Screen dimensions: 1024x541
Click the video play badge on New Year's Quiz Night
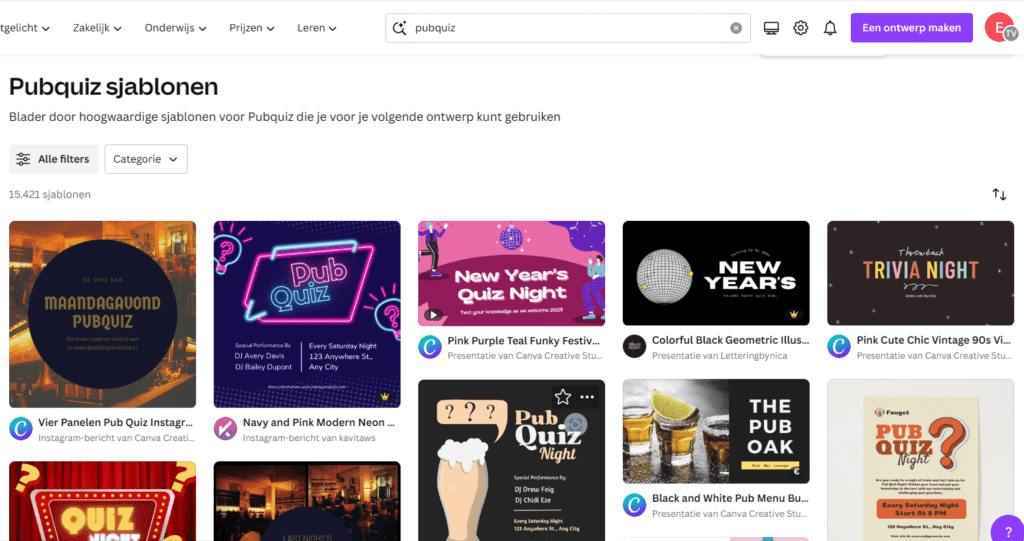[432, 315]
